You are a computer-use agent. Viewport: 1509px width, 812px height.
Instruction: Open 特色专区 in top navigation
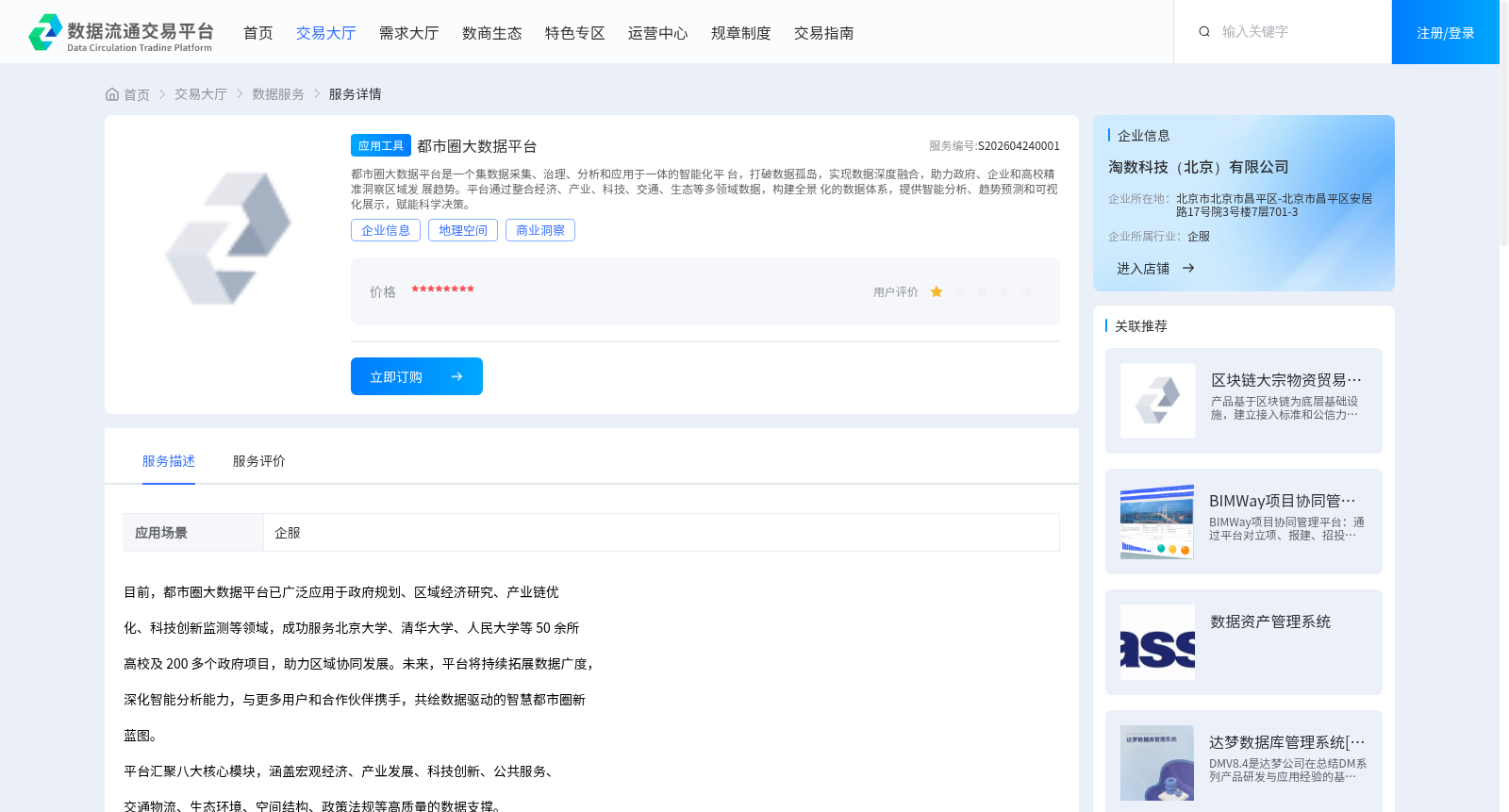click(x=575, y=33)
